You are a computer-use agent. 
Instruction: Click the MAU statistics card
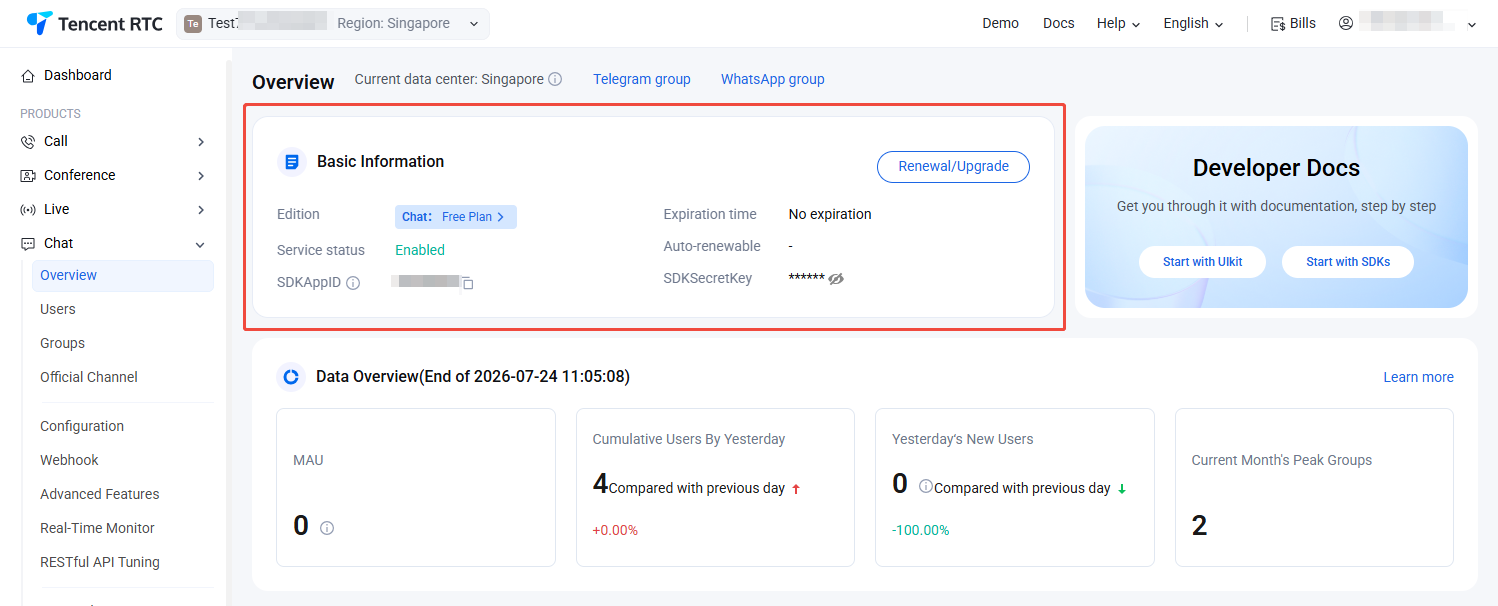[416, 487]
